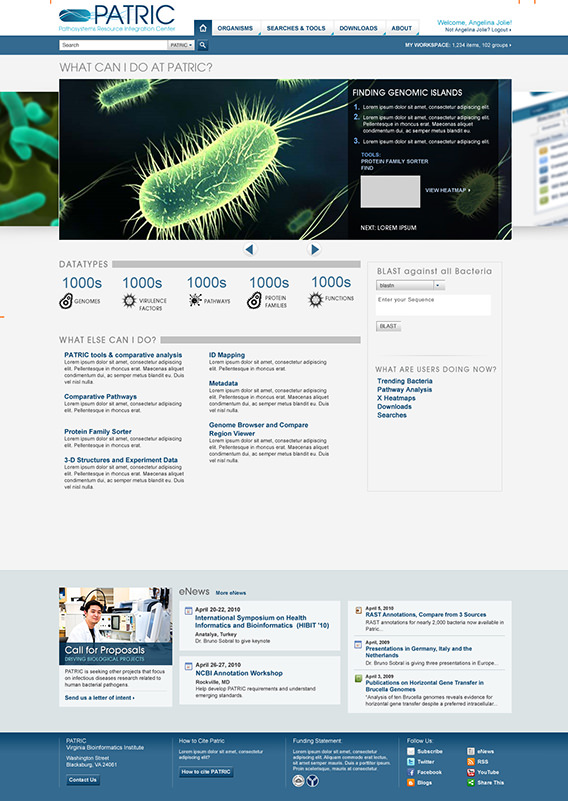Click the Logout link
This screenshot has height=801, width=568.
point(501,30)
